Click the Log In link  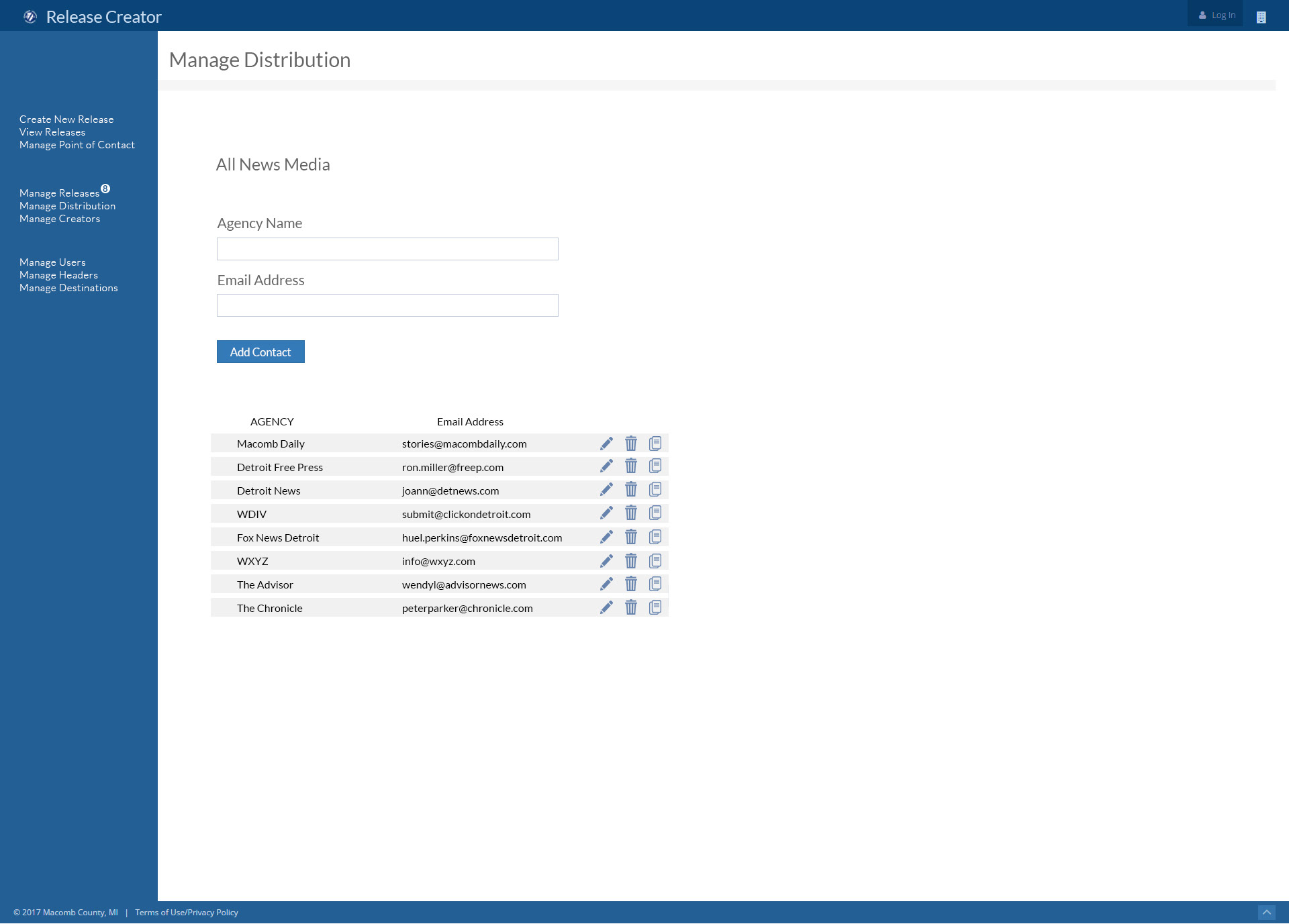click(1217, 15)
